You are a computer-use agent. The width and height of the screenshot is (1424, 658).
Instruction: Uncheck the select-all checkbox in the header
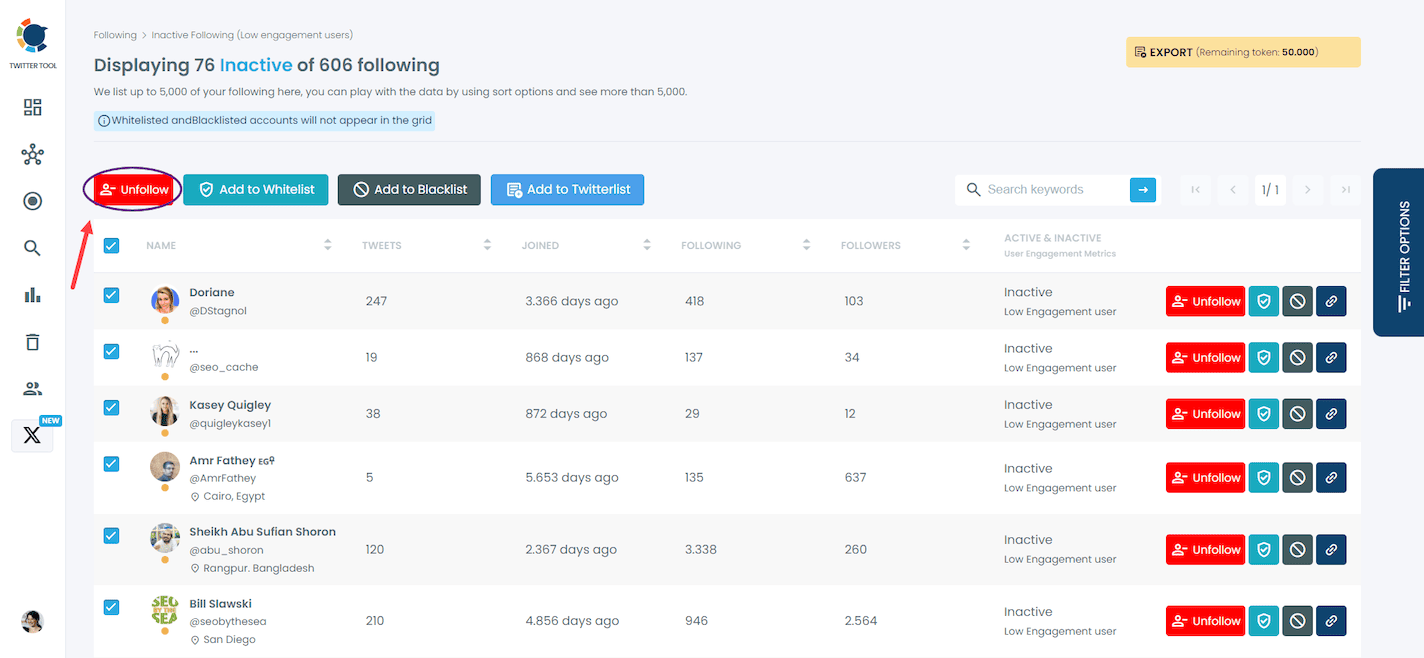111,245
